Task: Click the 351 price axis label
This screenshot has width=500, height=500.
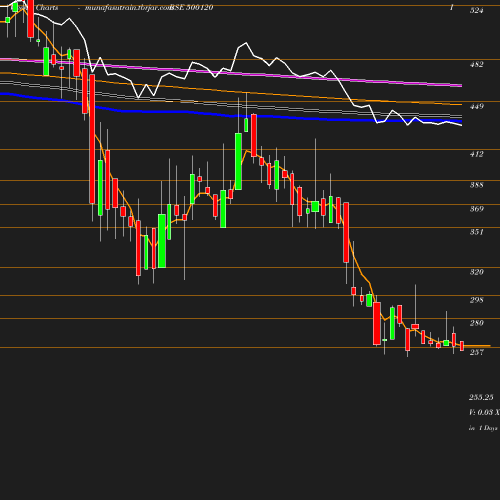Action: [x=476, y=232]
